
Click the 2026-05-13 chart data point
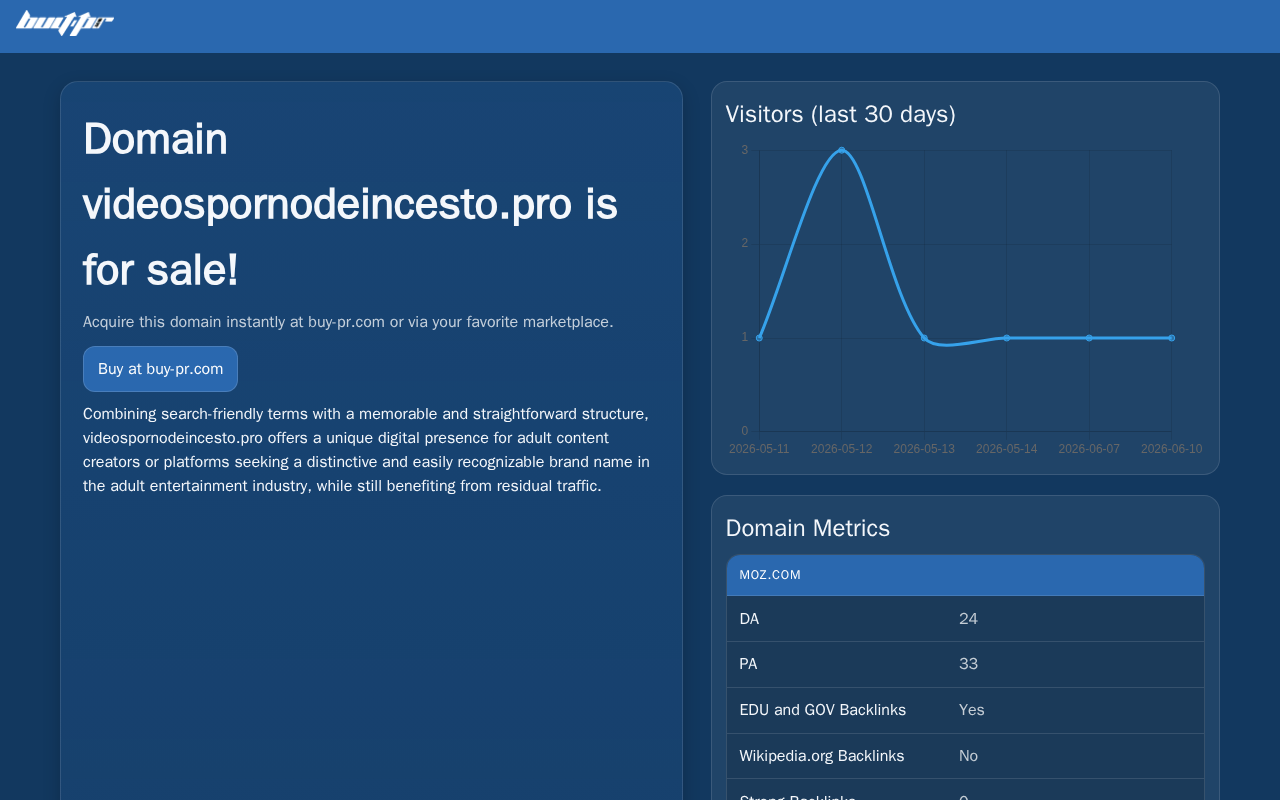click(924, 338)
